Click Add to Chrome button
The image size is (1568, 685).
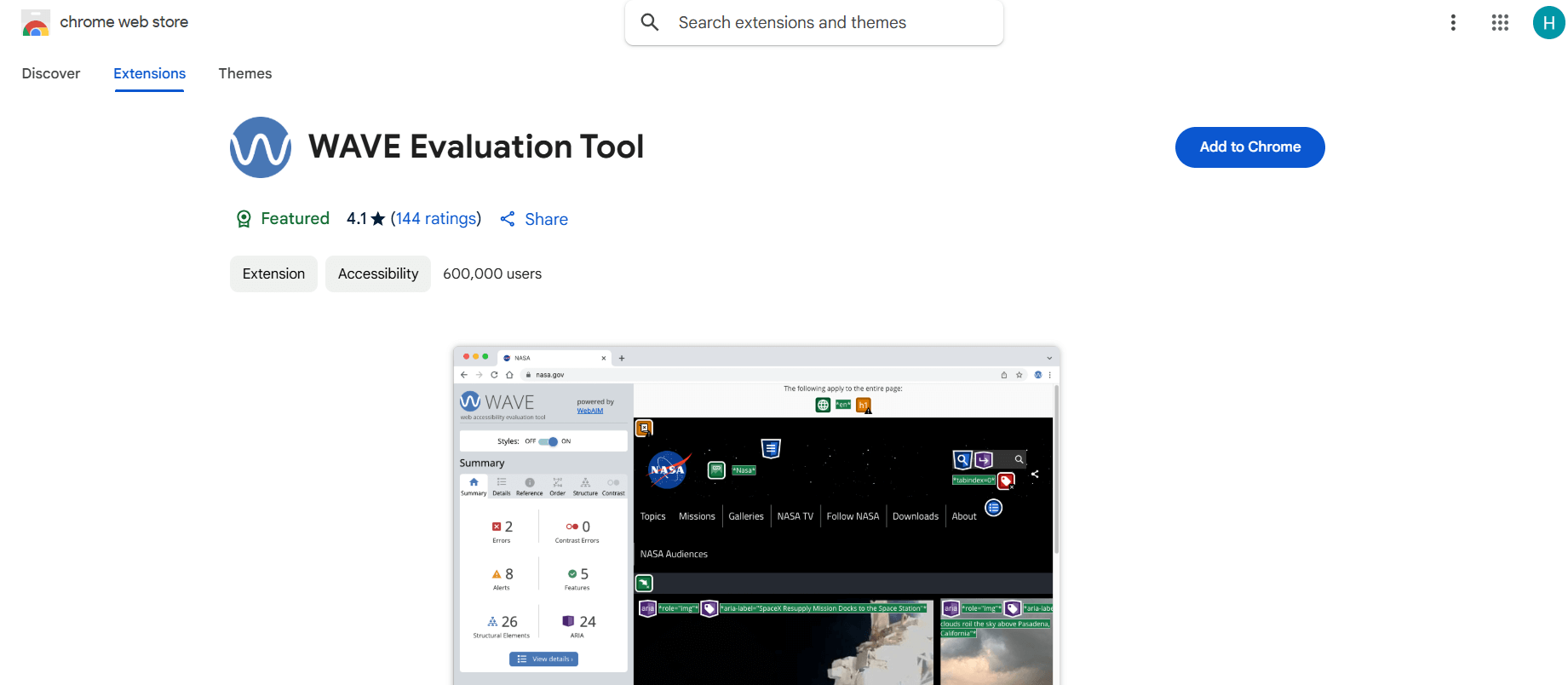pyautogui.click(x=1249, y=147)
